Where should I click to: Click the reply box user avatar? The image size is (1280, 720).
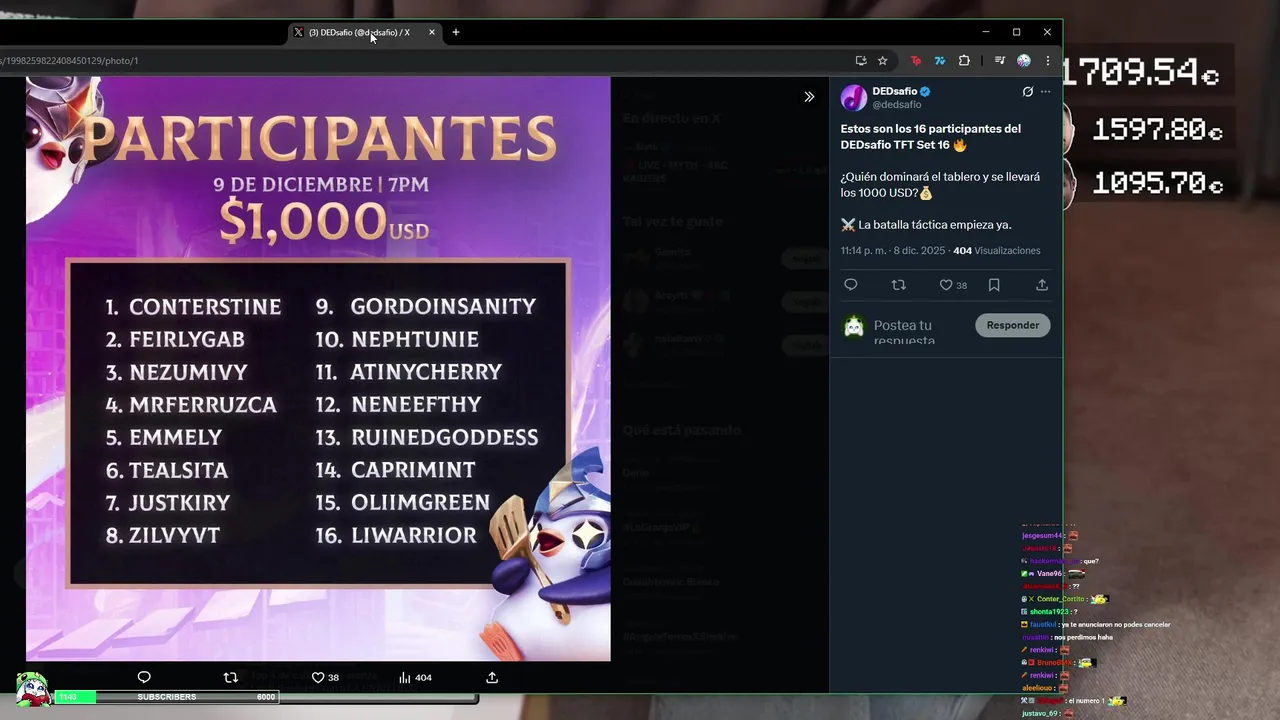tap(854, 326)
